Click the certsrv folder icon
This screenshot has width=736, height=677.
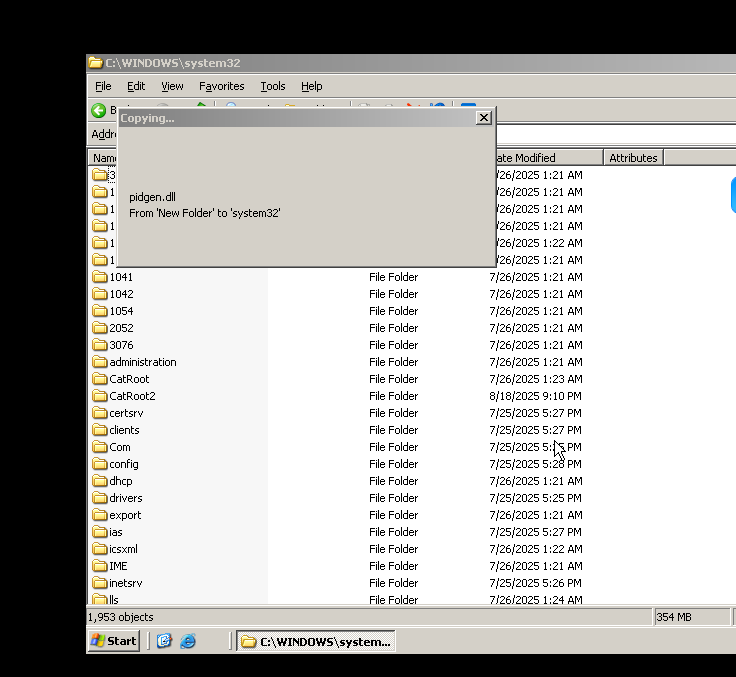[x=100, y=413]
